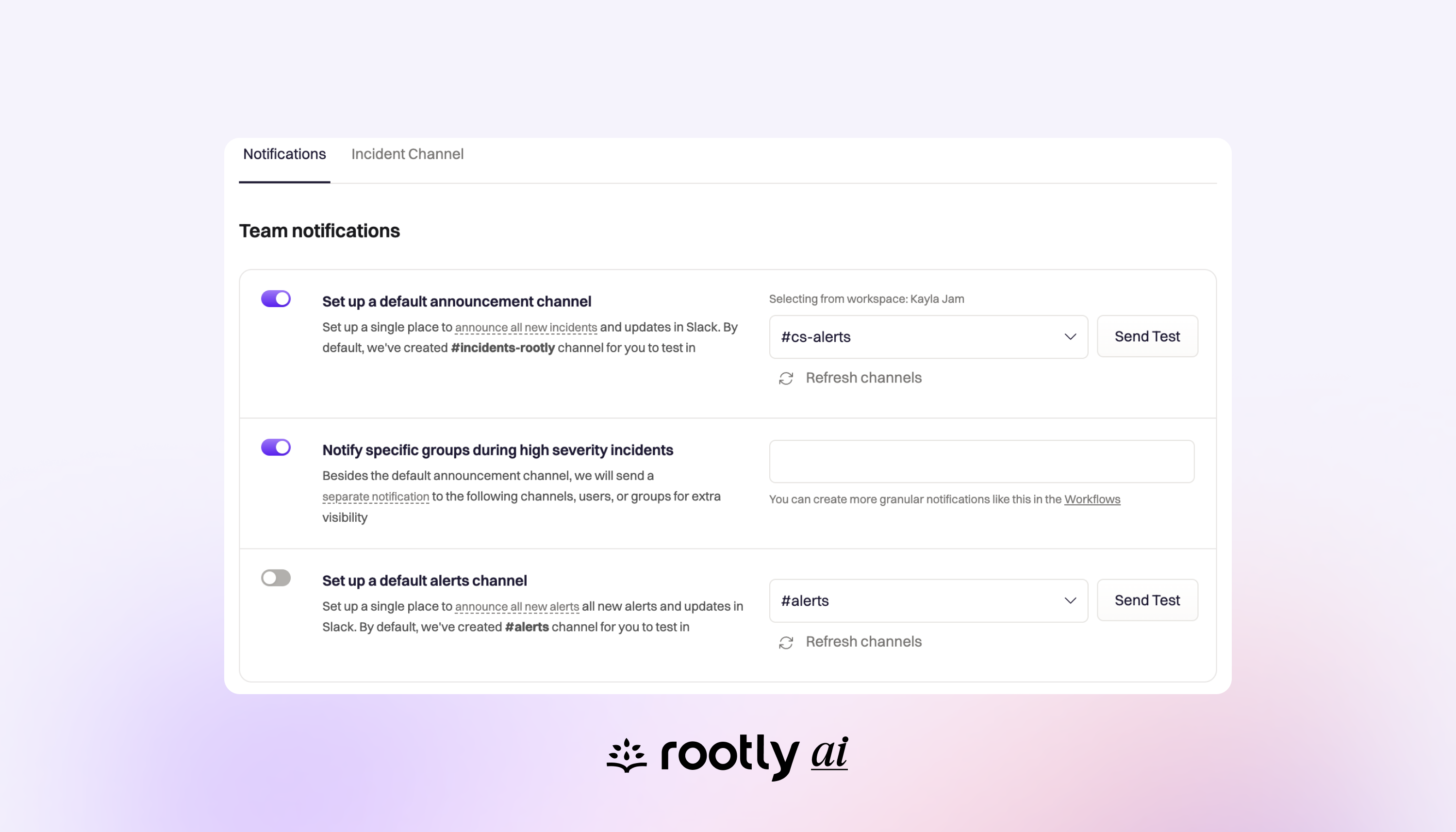Disable the default announcement channel toggle
The width and height of the screenshot is (1456, 832).
tap(276, 298)
